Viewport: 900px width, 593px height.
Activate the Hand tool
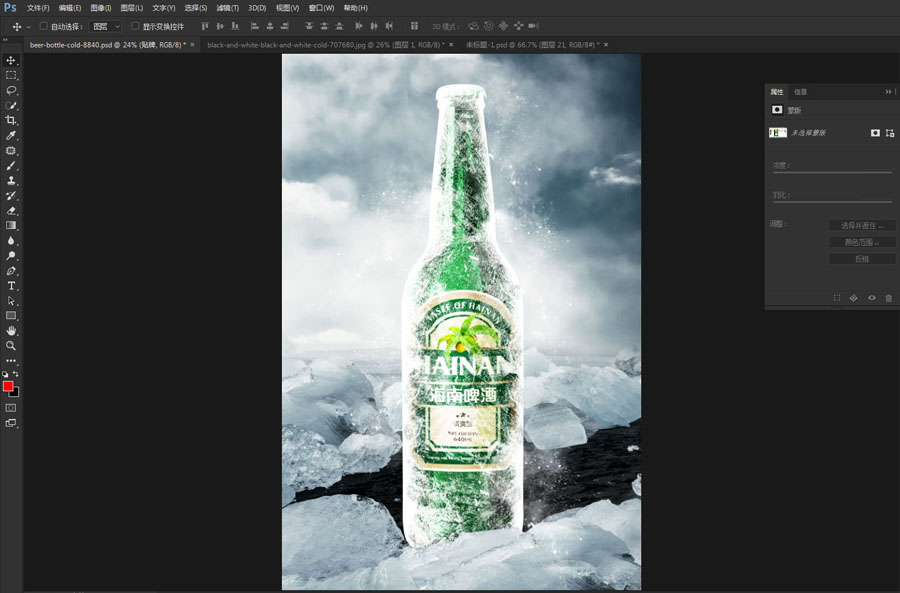[x=11, y=331]
